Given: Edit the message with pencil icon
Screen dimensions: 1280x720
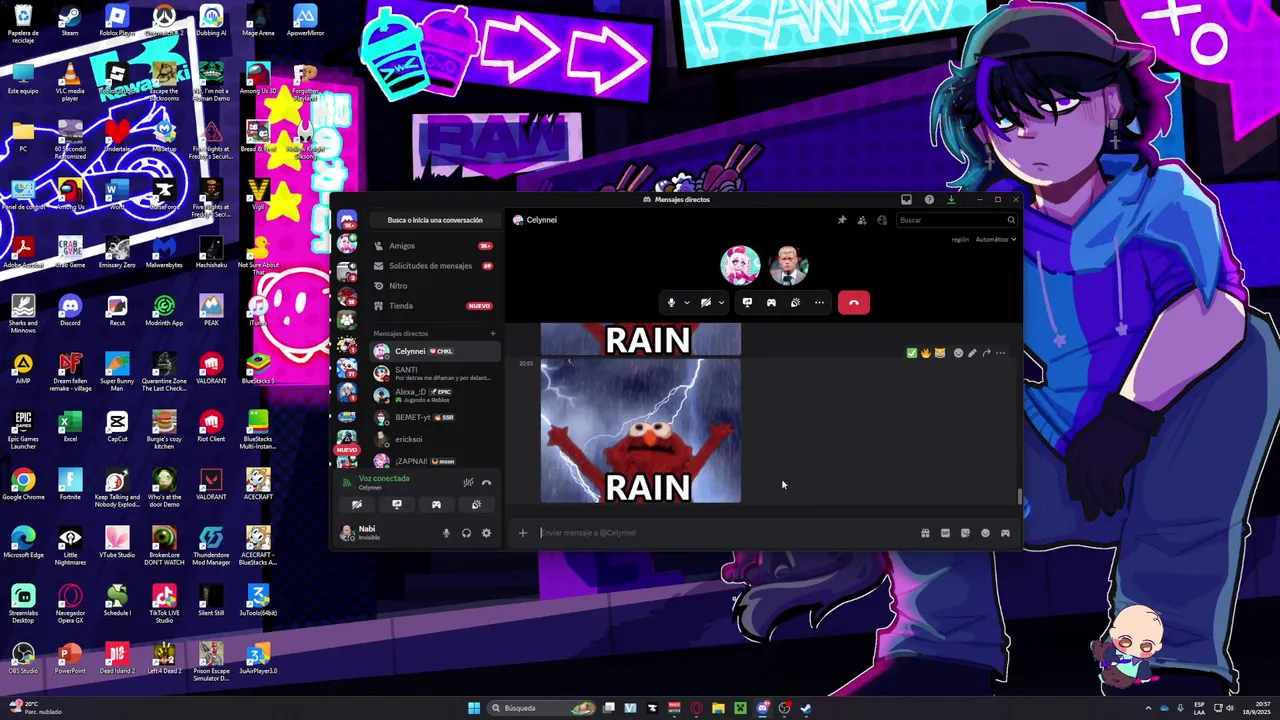Looking at the screenshot, I should (972, 353).
